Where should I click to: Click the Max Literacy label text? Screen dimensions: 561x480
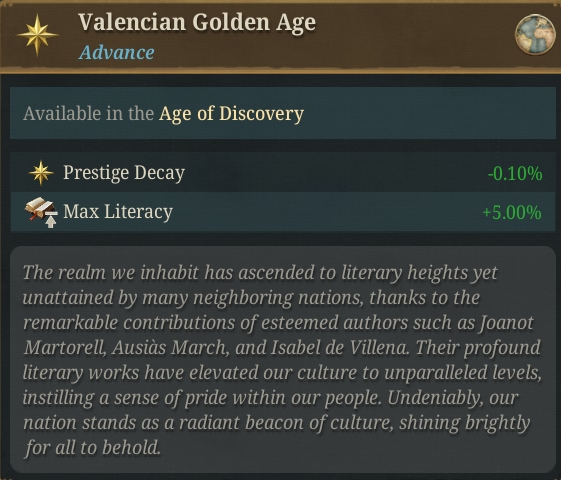click(118, 212)
